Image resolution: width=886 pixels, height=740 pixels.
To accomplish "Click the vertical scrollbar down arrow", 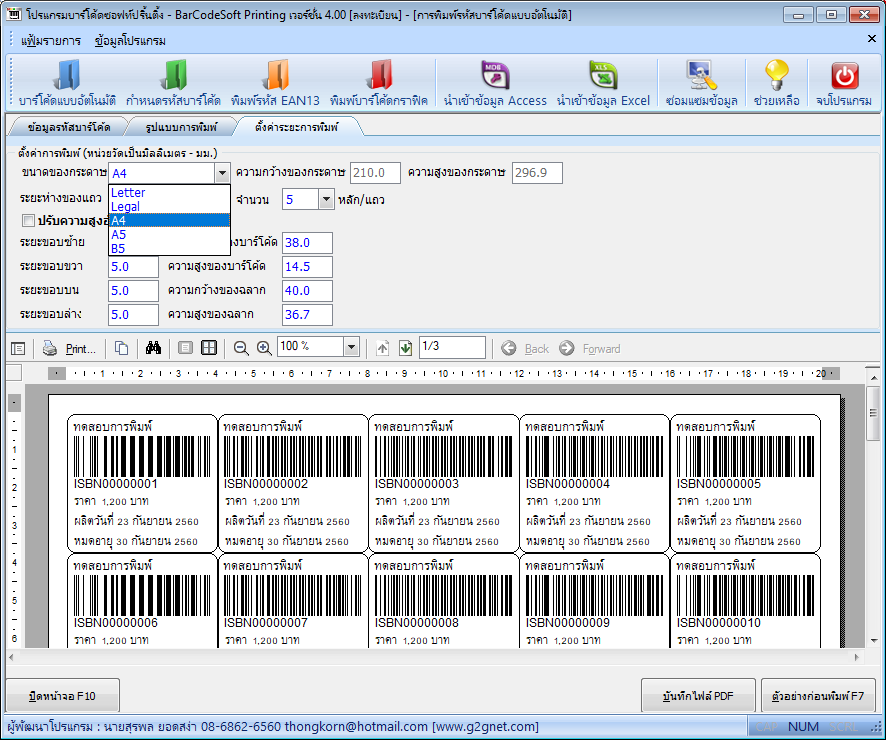I will [874, 641].
